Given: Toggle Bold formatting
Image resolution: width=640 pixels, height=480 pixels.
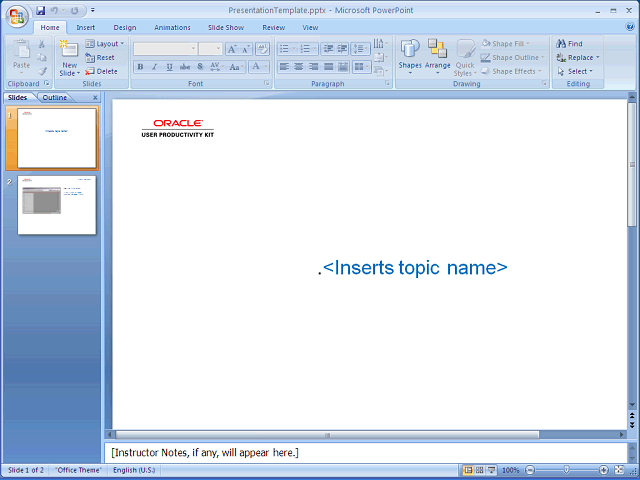Looking at the screenshot, I should (140, 67).
